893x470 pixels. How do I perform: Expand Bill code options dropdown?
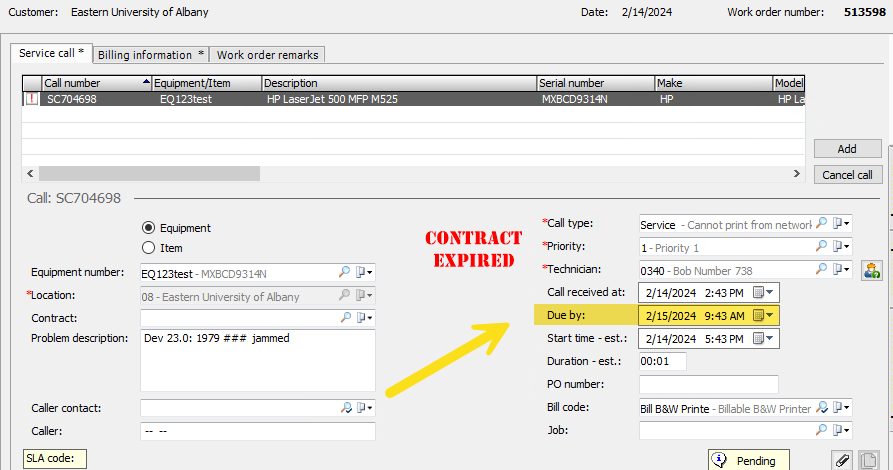841,407
